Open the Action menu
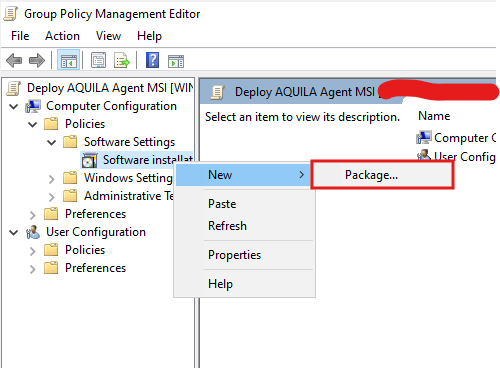The width and height of the screenshot is (500, 368). coord(62,36)
